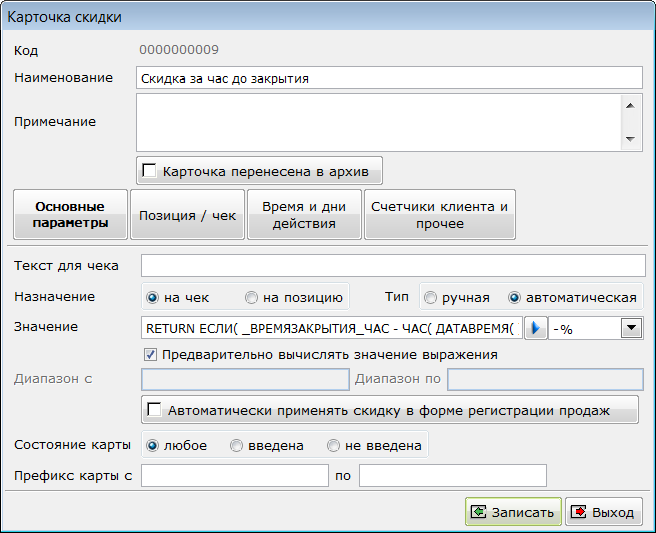656x533 pixels.
Task: Expand the -% value type dropdown
Action: (x=631, y=328)
